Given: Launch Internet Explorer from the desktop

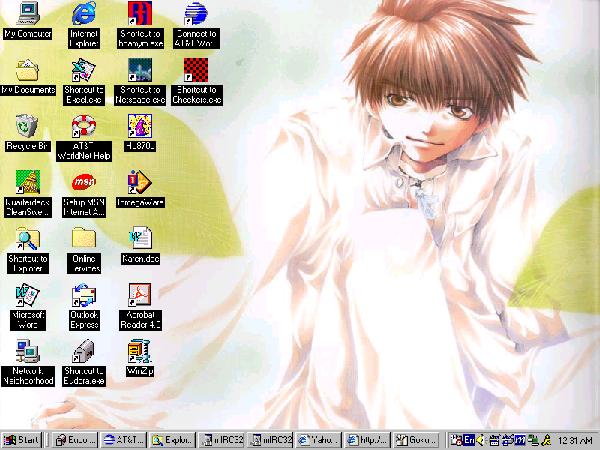Looking at the screenshot, I should pyautogui.click(x=84, y=14).
